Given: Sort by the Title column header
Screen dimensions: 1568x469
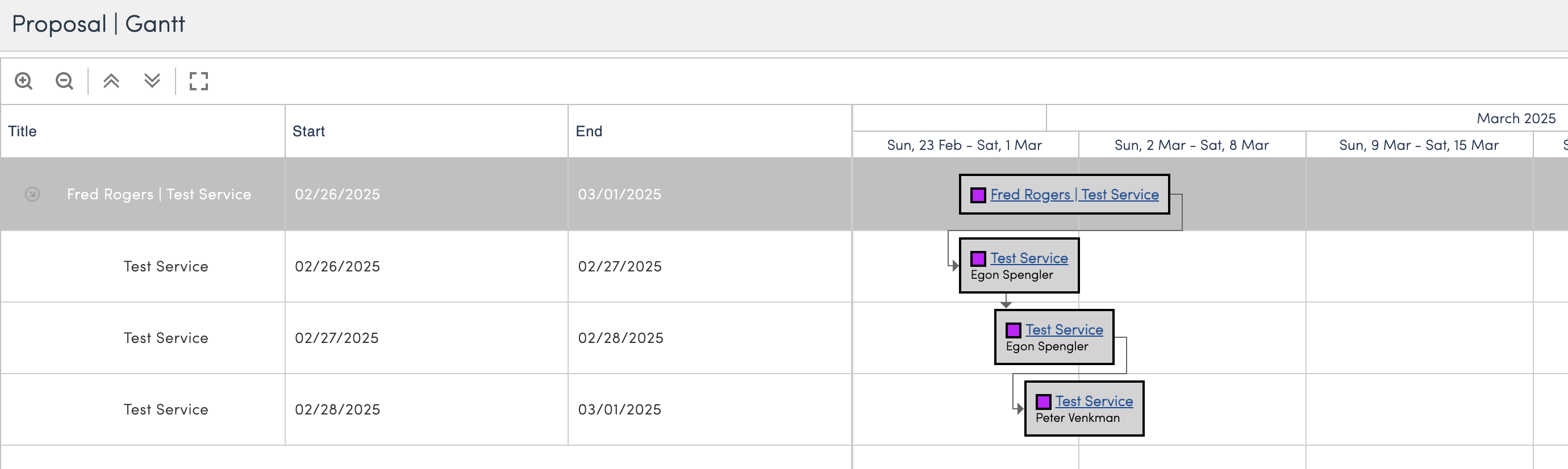Looking at the screenshot, I should click(x=23, y=131).
